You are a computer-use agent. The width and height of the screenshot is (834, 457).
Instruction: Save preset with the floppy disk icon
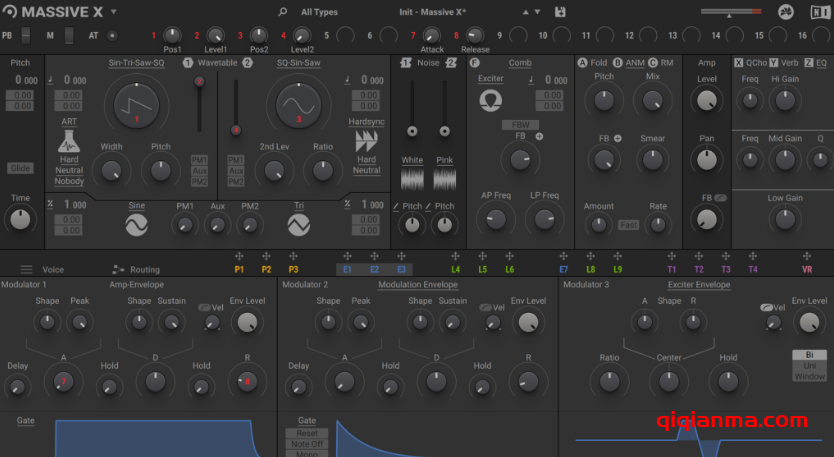pyautogui.click(x=560, y=12)
